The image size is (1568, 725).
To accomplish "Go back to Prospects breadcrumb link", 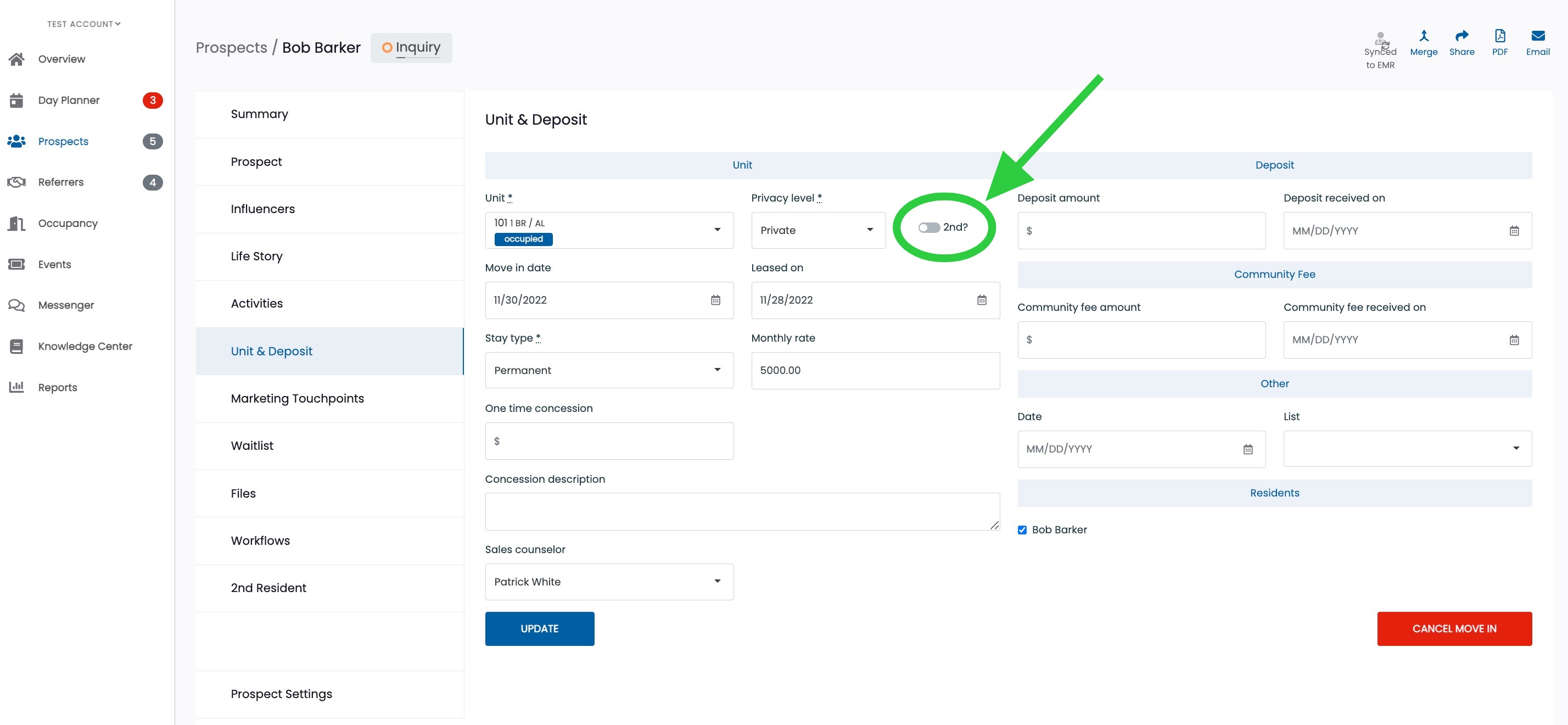I will coord(231,47).
